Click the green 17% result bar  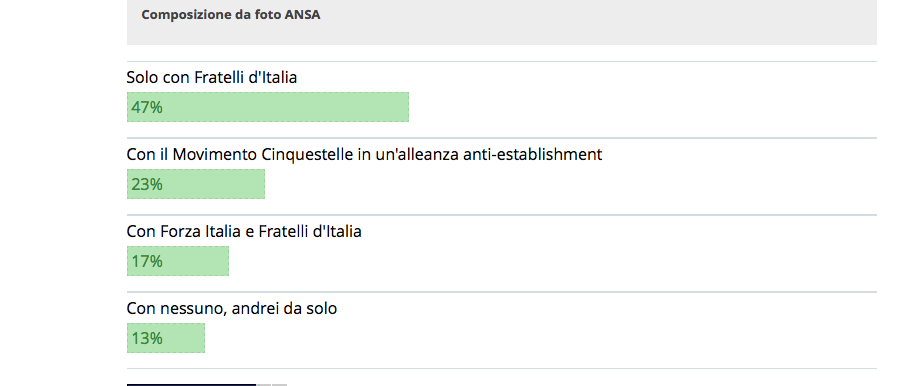point(178,261)
